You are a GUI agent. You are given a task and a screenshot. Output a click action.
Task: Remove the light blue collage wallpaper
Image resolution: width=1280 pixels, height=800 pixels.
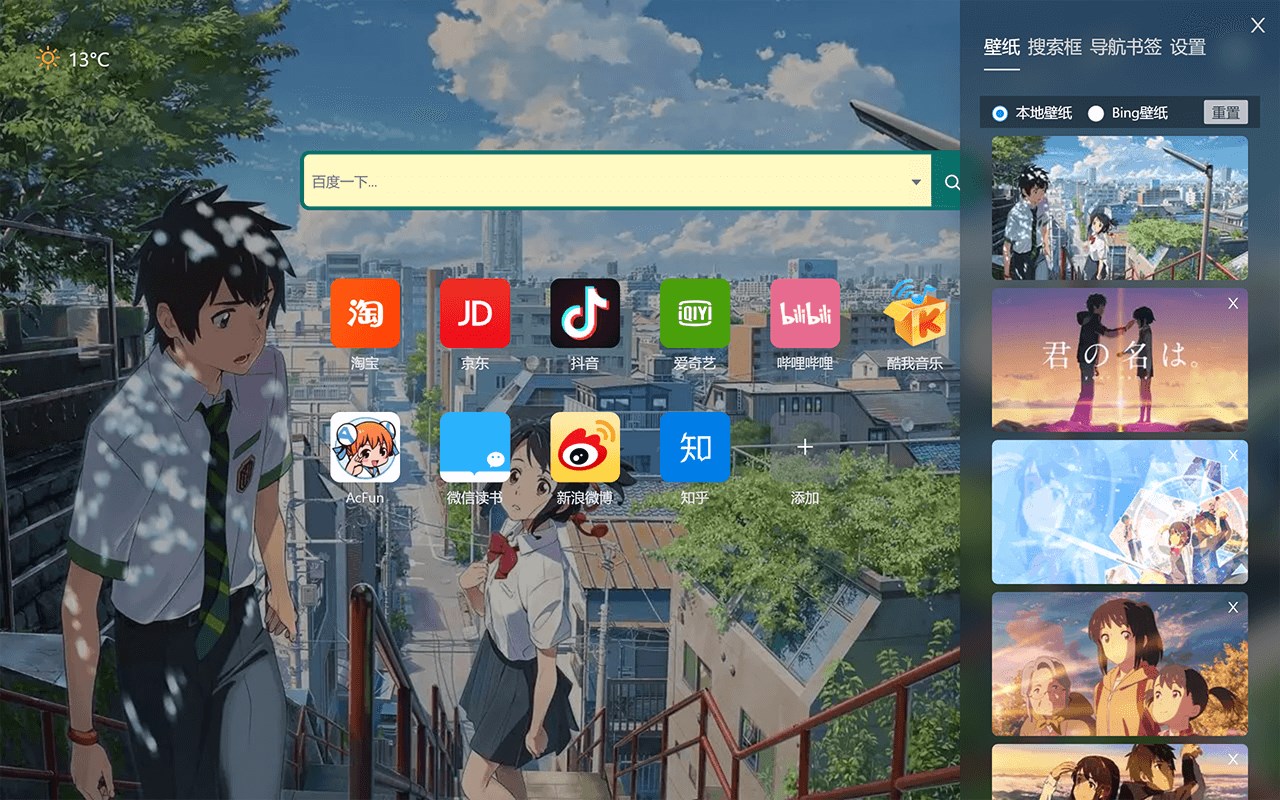click(x=1233, y=455)
